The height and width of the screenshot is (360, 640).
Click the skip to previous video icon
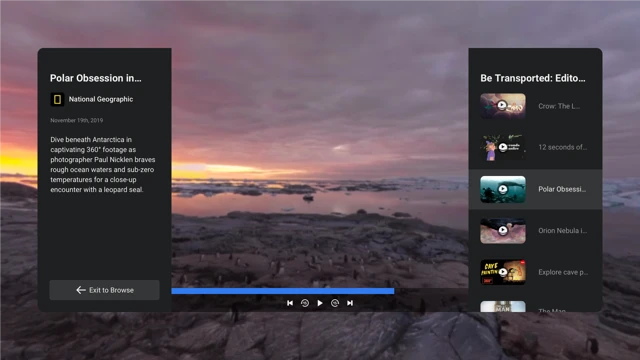click(290, 303)
